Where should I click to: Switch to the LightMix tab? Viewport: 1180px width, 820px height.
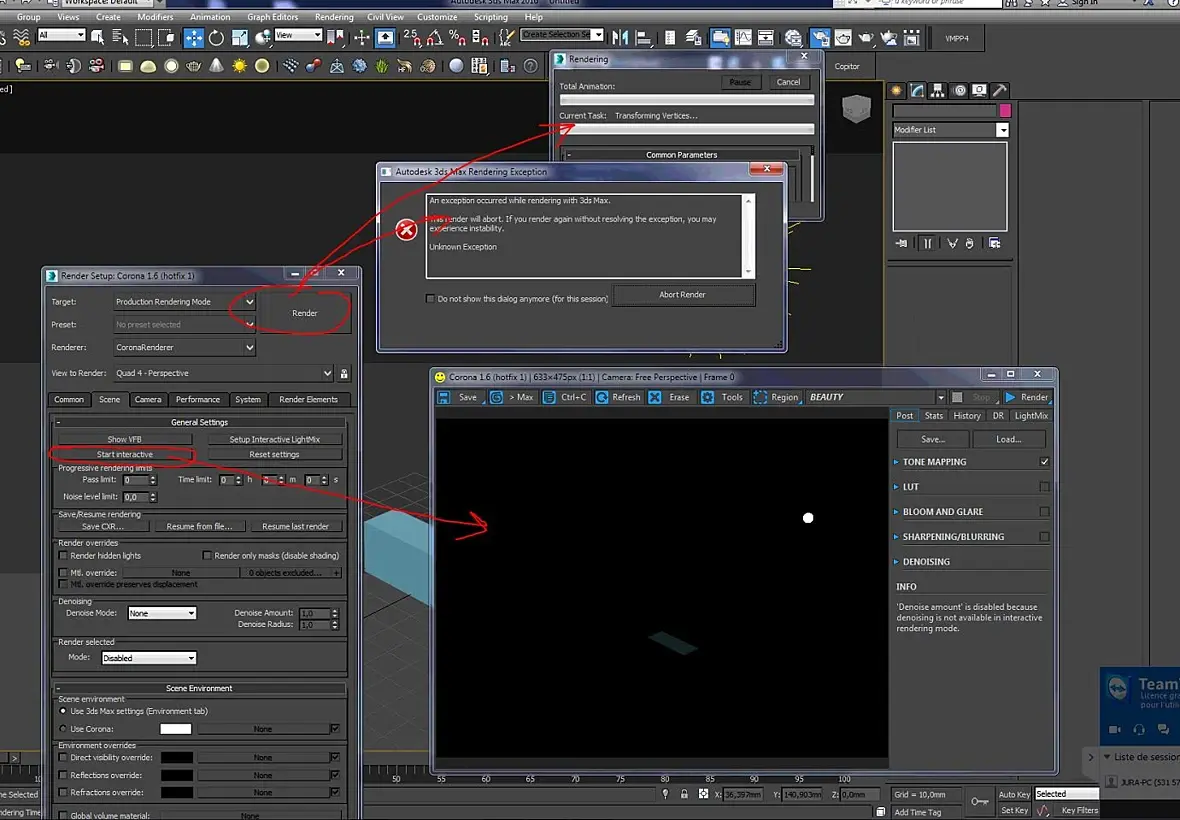pyautogui.click(x=1031, y=415)
